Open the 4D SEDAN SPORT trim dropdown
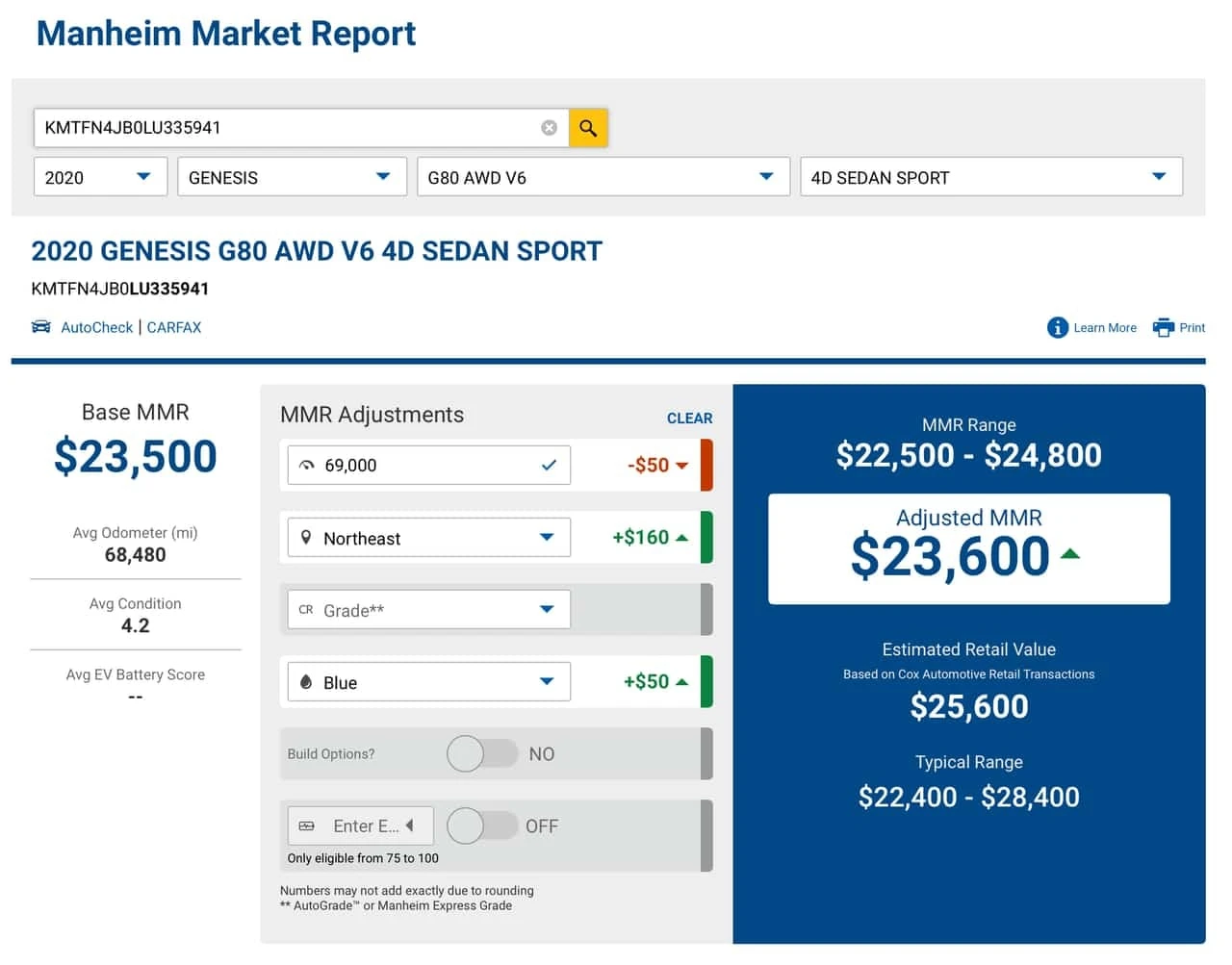1232x965 pixels. (x=991, y=177)
